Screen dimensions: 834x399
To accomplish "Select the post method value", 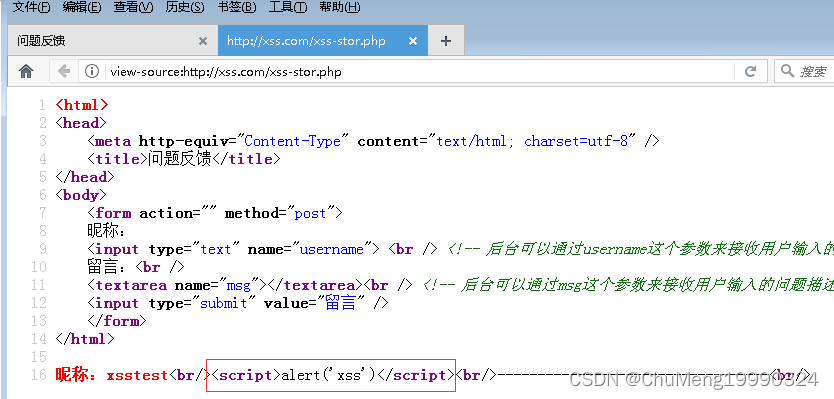I will (x=310, y=213).
